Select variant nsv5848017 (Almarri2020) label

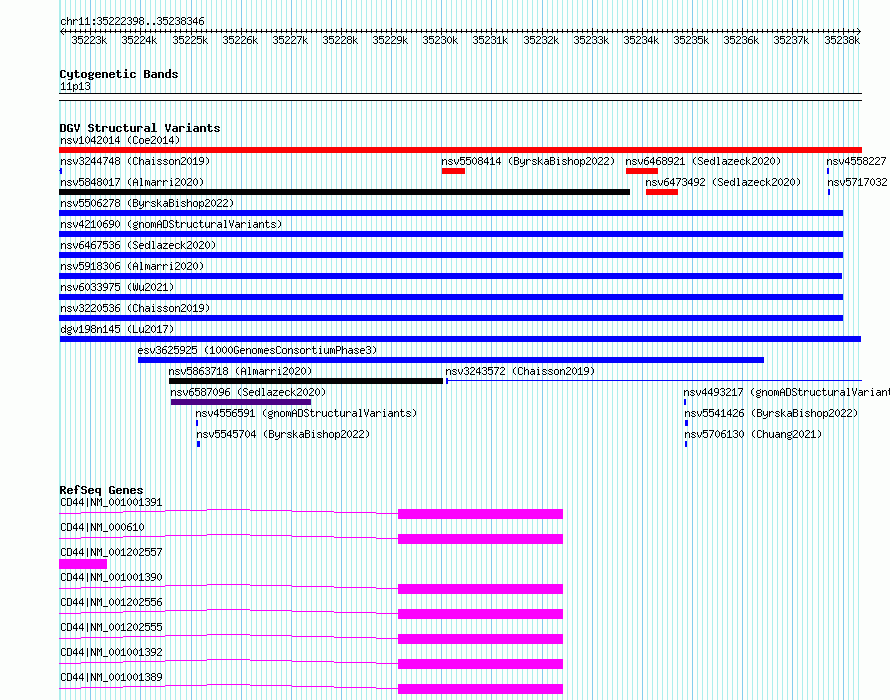click(132, 182)
